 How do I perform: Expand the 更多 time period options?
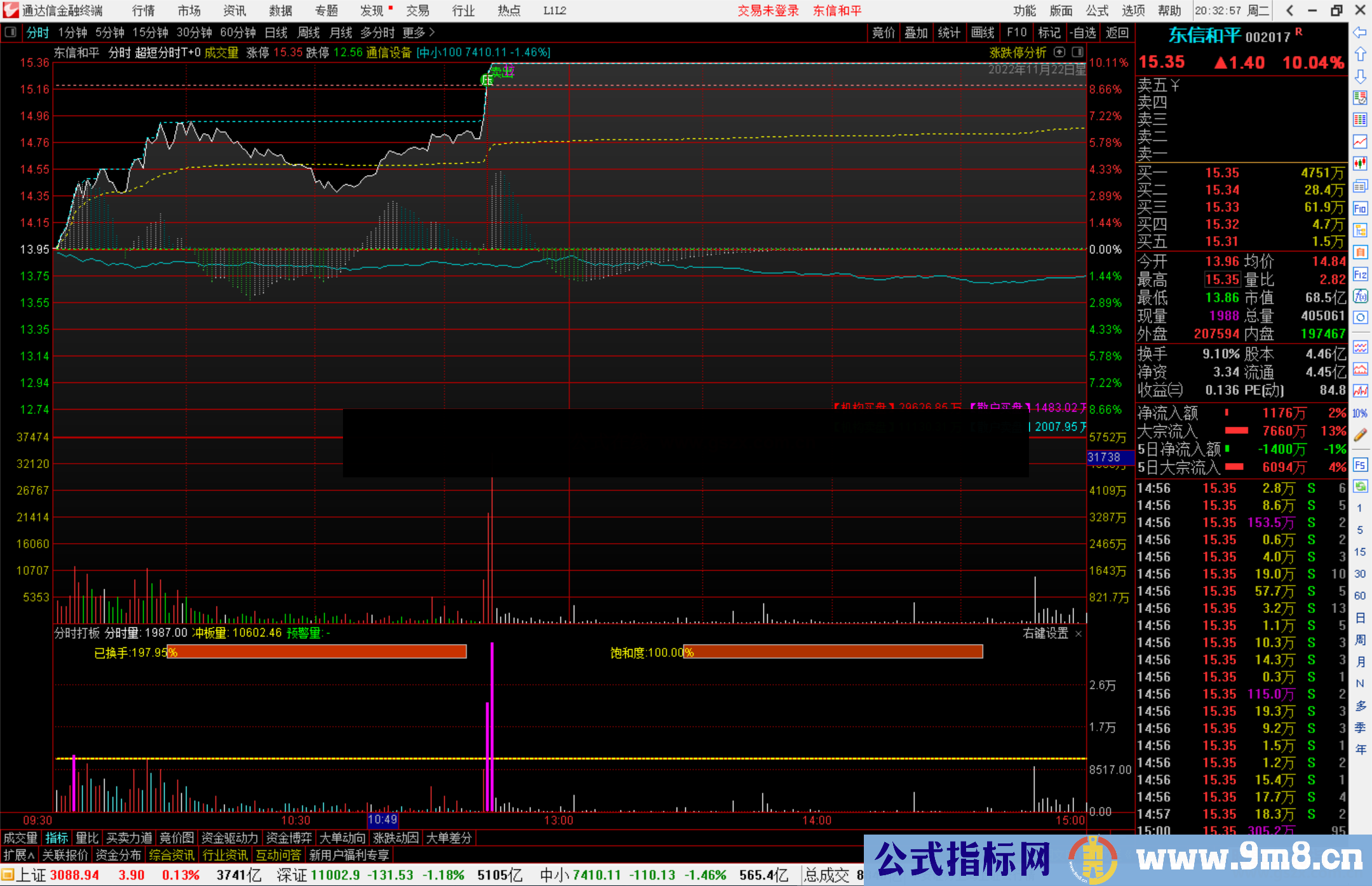click(x=418, y=32)
